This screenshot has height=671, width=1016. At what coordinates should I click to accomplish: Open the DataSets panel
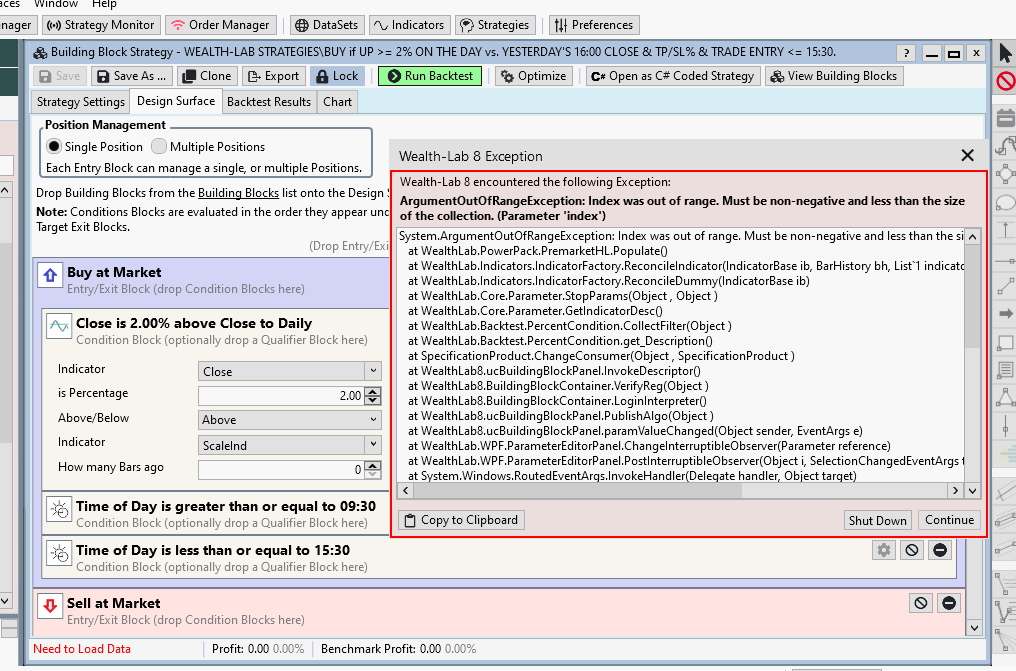point(327,25)
